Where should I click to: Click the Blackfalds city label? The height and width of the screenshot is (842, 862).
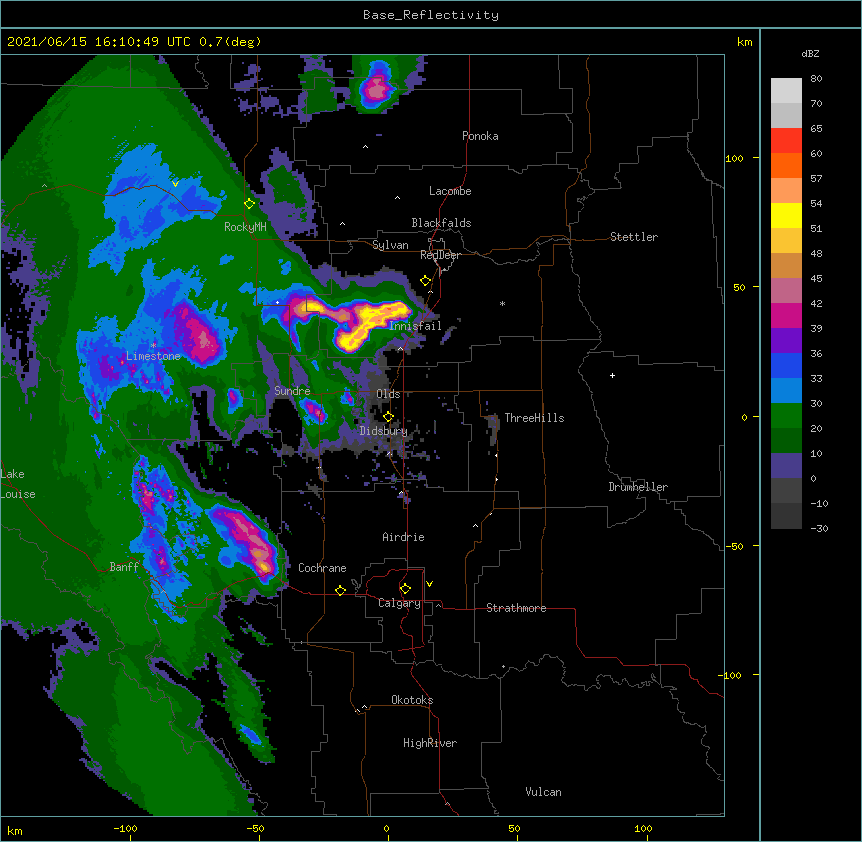click(441, 223)
